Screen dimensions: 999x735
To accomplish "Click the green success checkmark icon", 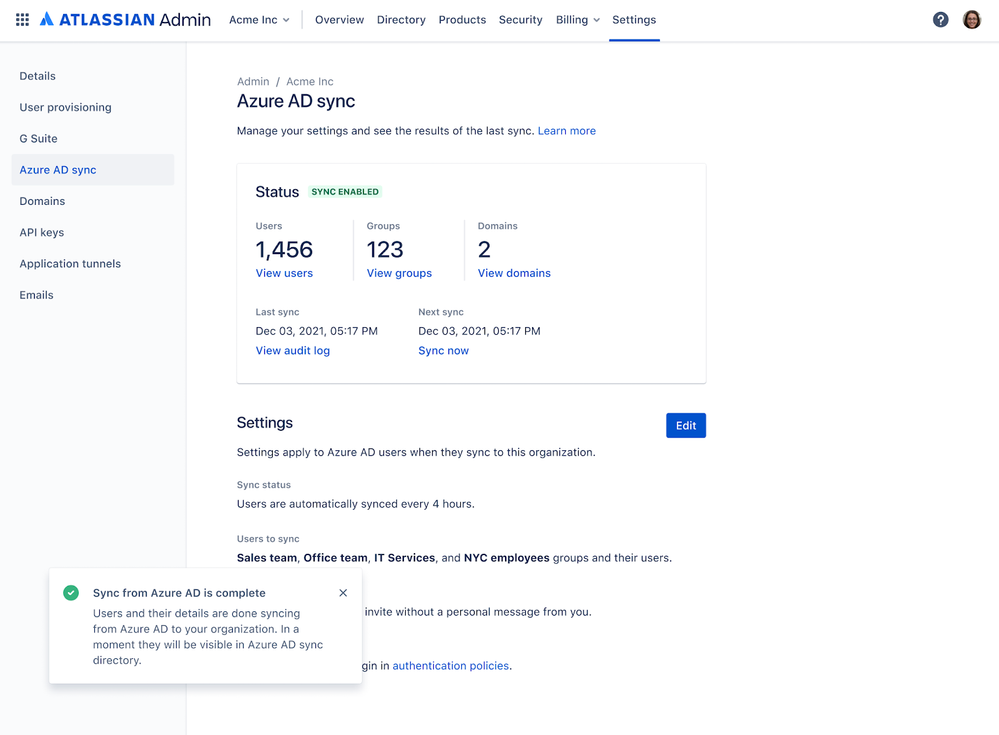I will (71, 593).
